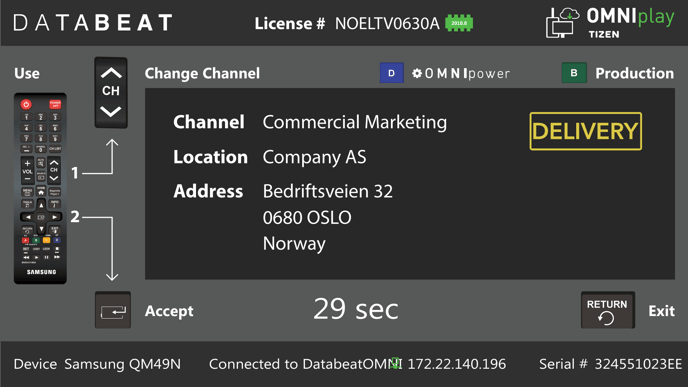Select the green B Production button
The height and width of the screenshot is (387, 688).
click(574, 73)
